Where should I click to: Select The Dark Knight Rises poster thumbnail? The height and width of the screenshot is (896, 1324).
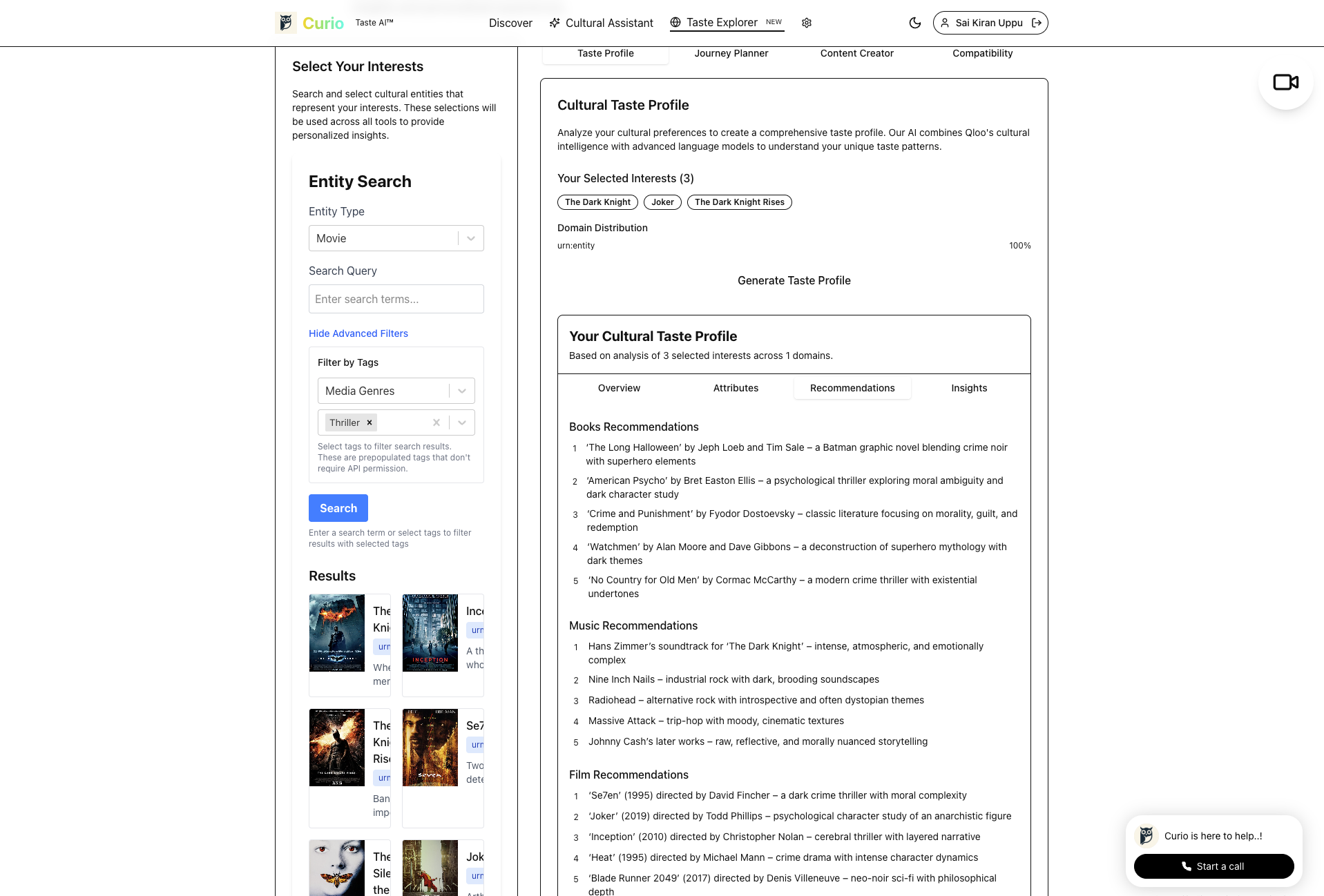[337, 748]
